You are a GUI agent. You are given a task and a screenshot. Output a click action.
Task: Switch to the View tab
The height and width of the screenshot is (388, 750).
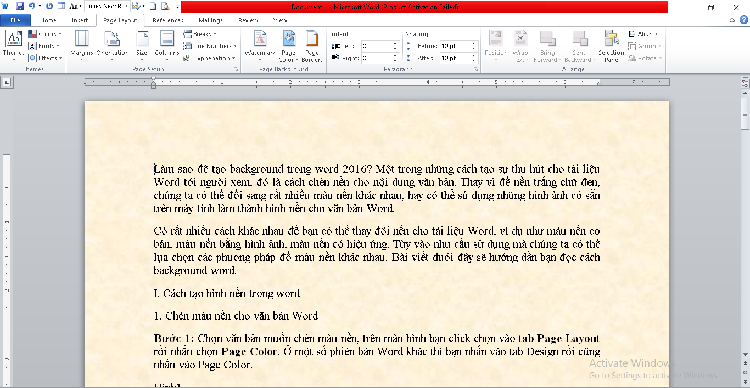tap(279, 20)
